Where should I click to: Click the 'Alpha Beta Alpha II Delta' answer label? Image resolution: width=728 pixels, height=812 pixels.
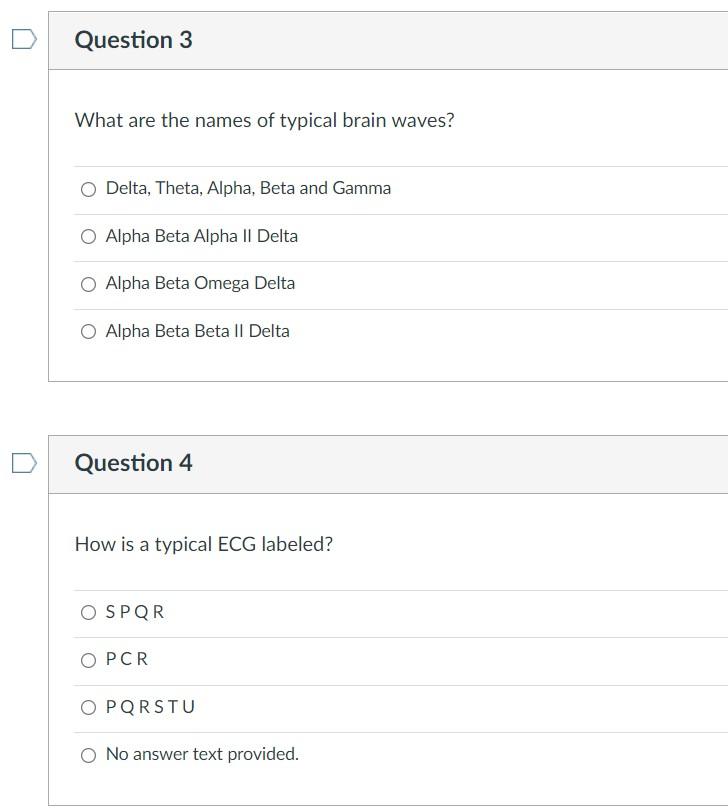pos(202,236)
